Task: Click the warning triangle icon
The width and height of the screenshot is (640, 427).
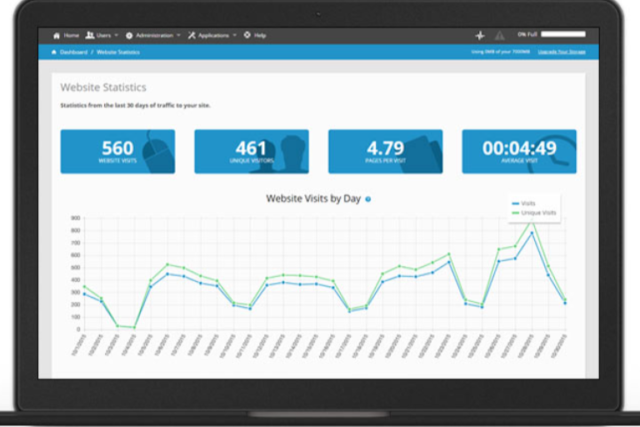Action: click(500, 36)
